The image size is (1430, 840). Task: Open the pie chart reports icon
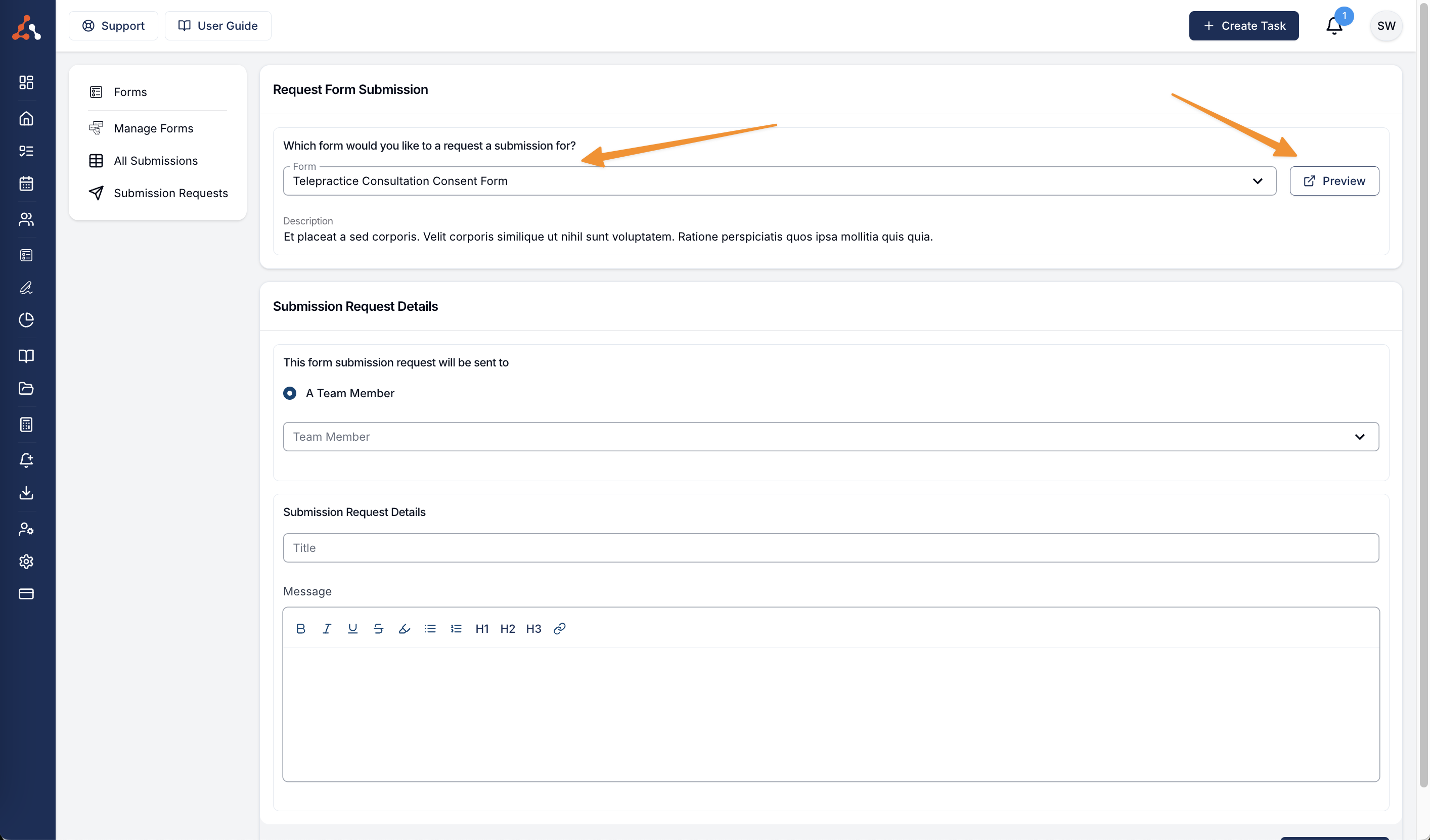26,320
